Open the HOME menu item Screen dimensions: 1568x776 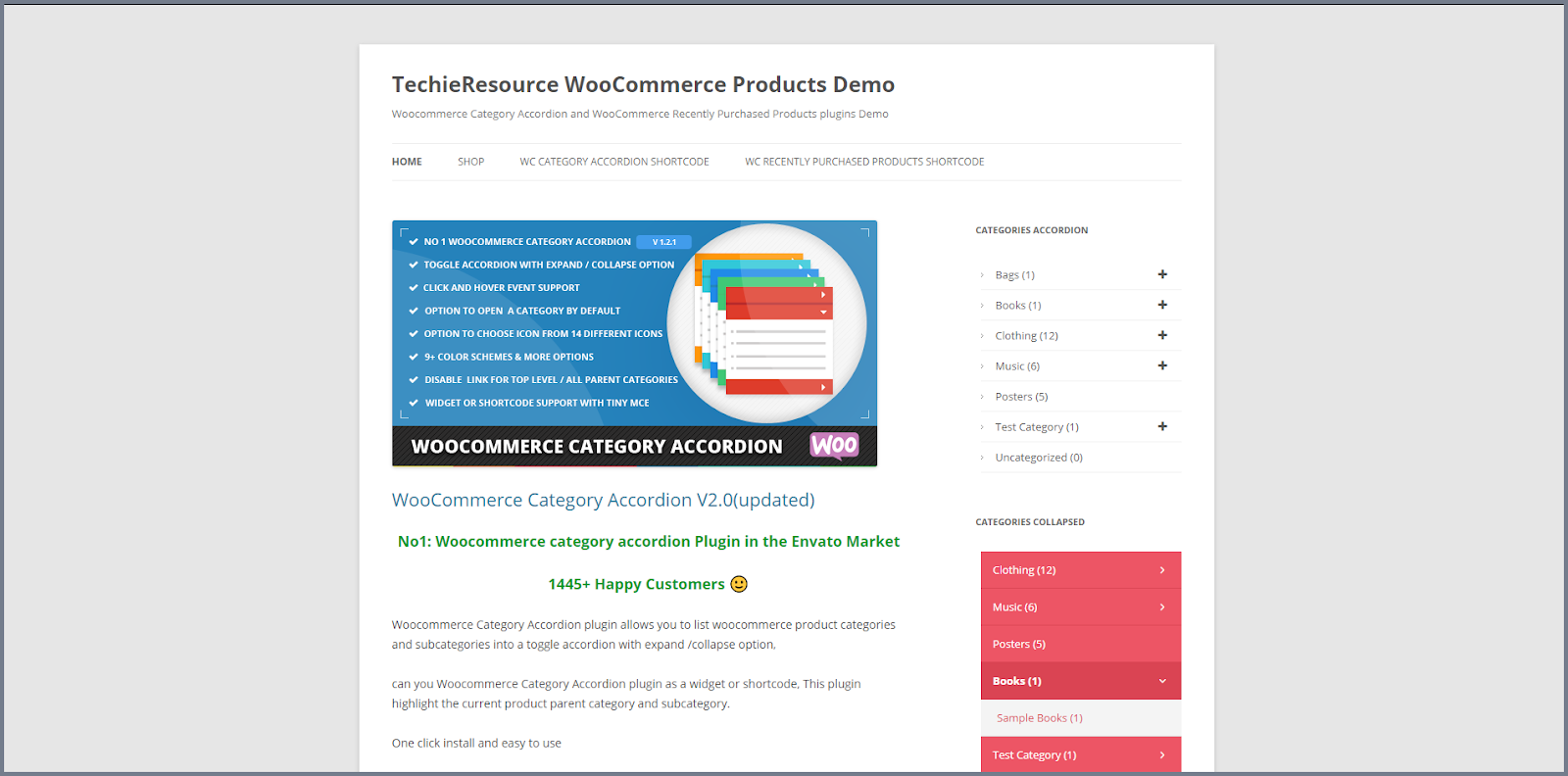(407, 162)
